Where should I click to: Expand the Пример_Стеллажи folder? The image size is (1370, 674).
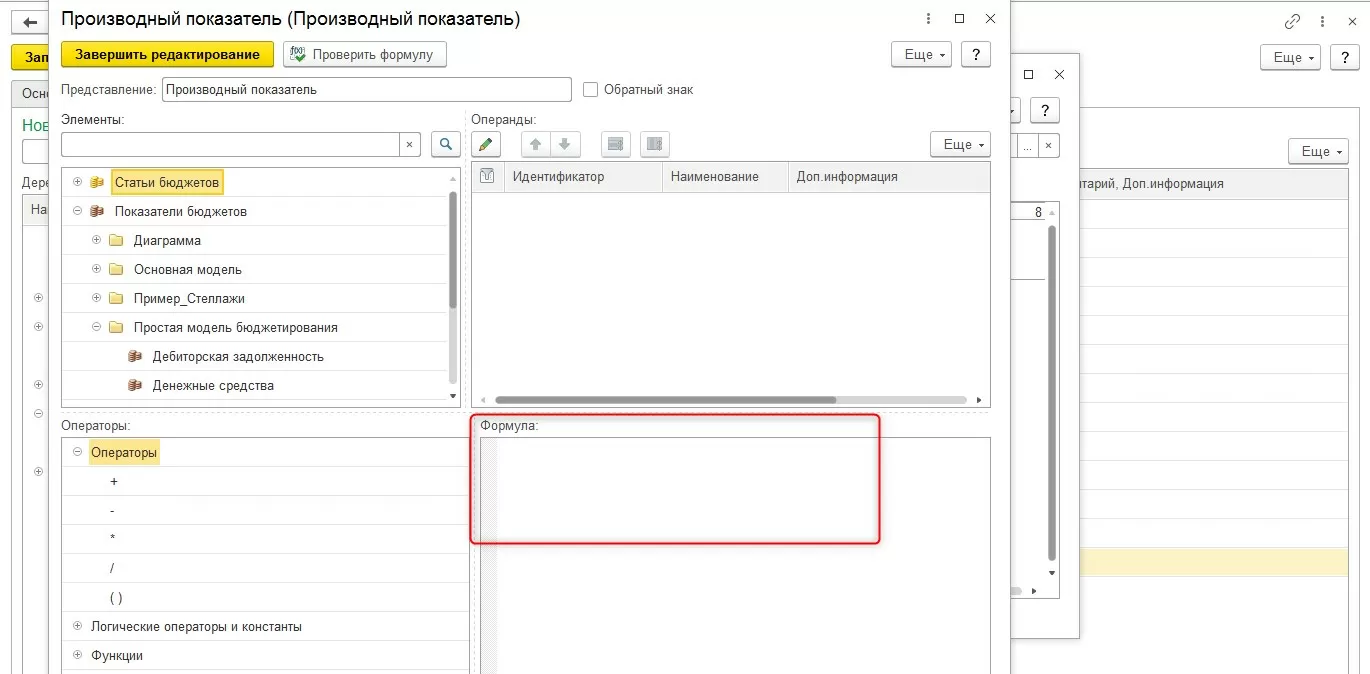coord(96,298)
